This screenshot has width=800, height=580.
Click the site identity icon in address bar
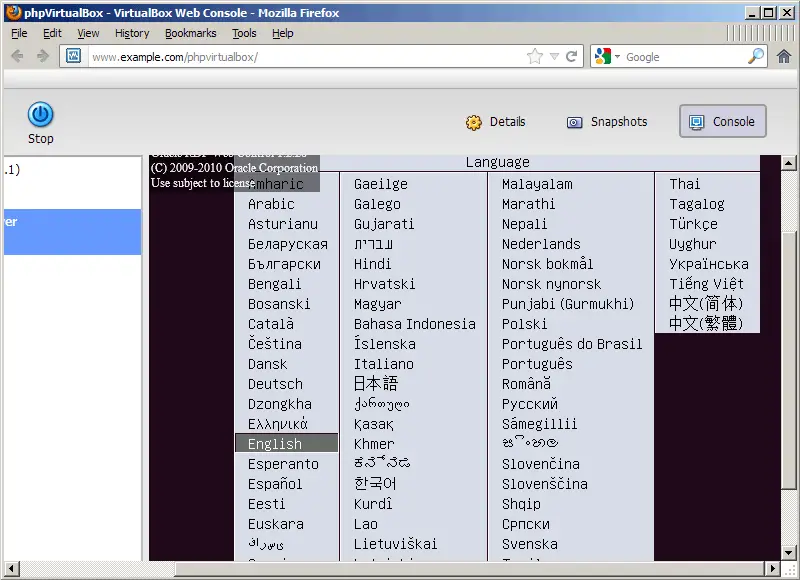click(x=73, y=57)
